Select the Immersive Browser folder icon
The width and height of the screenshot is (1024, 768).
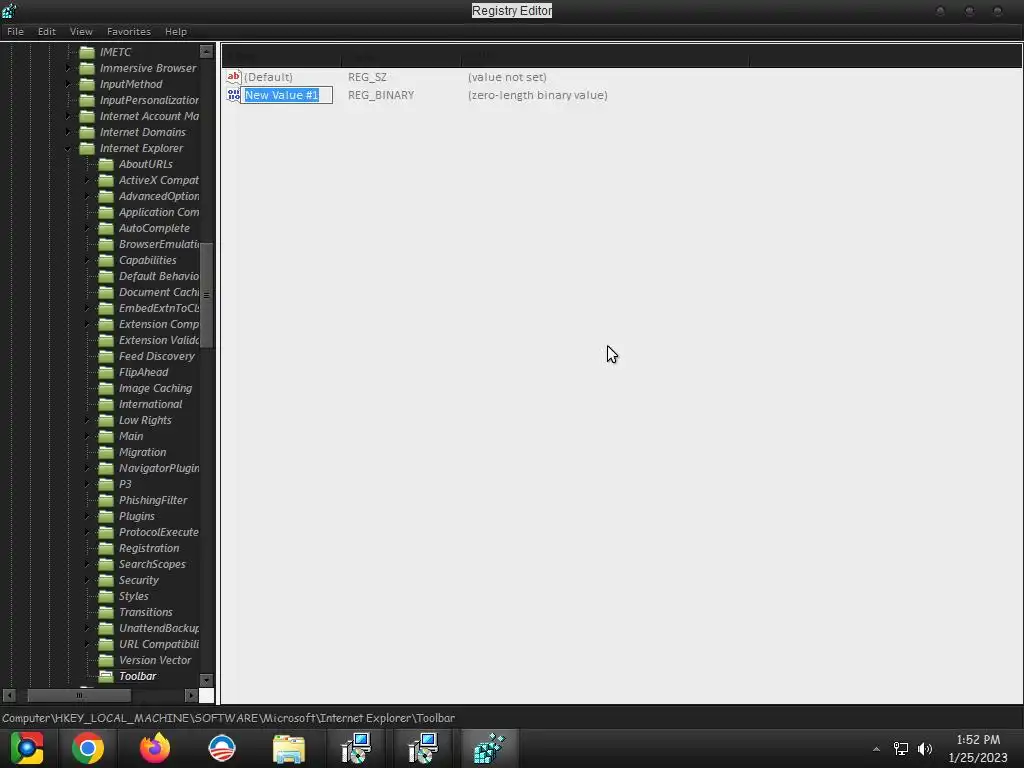[87, 68]
